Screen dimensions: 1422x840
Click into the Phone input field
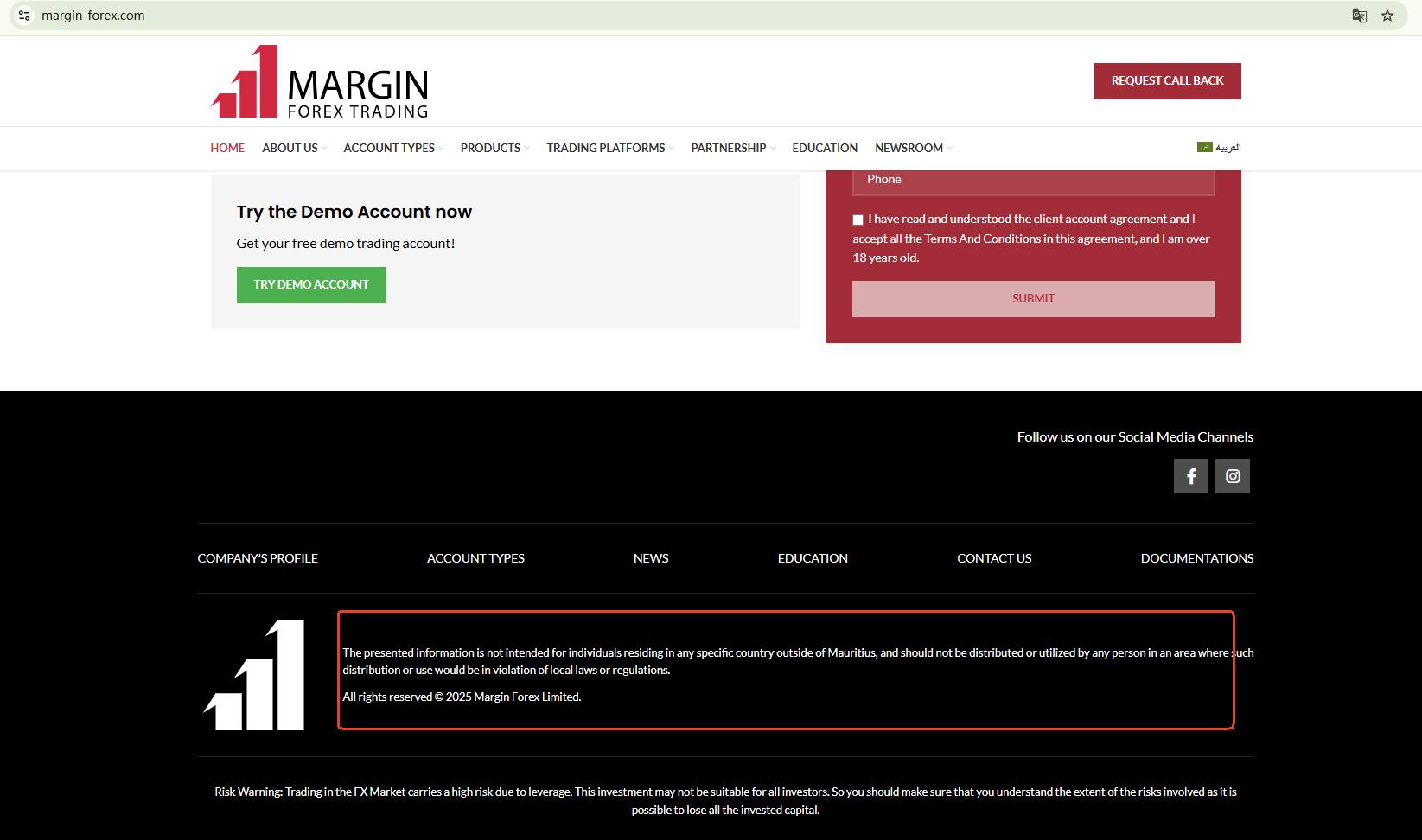pyautogui.click(x=1033, y=180)
